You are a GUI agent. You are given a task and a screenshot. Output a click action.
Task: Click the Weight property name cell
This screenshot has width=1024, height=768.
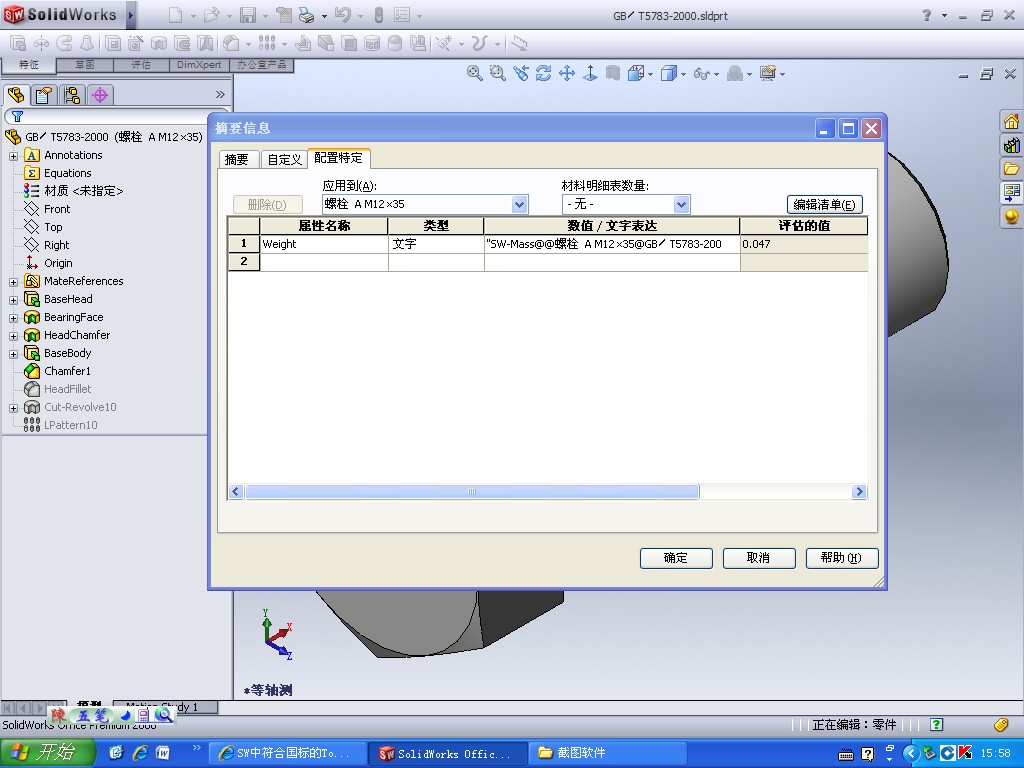[324, 244]
